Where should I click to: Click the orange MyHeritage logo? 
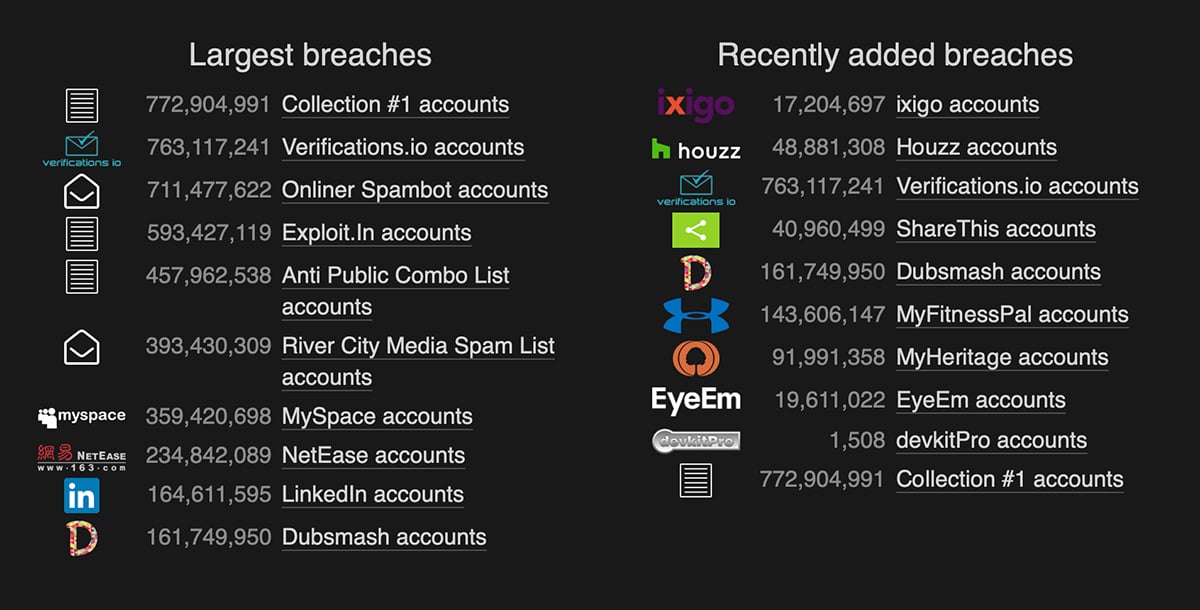click(x=695, y=358)
